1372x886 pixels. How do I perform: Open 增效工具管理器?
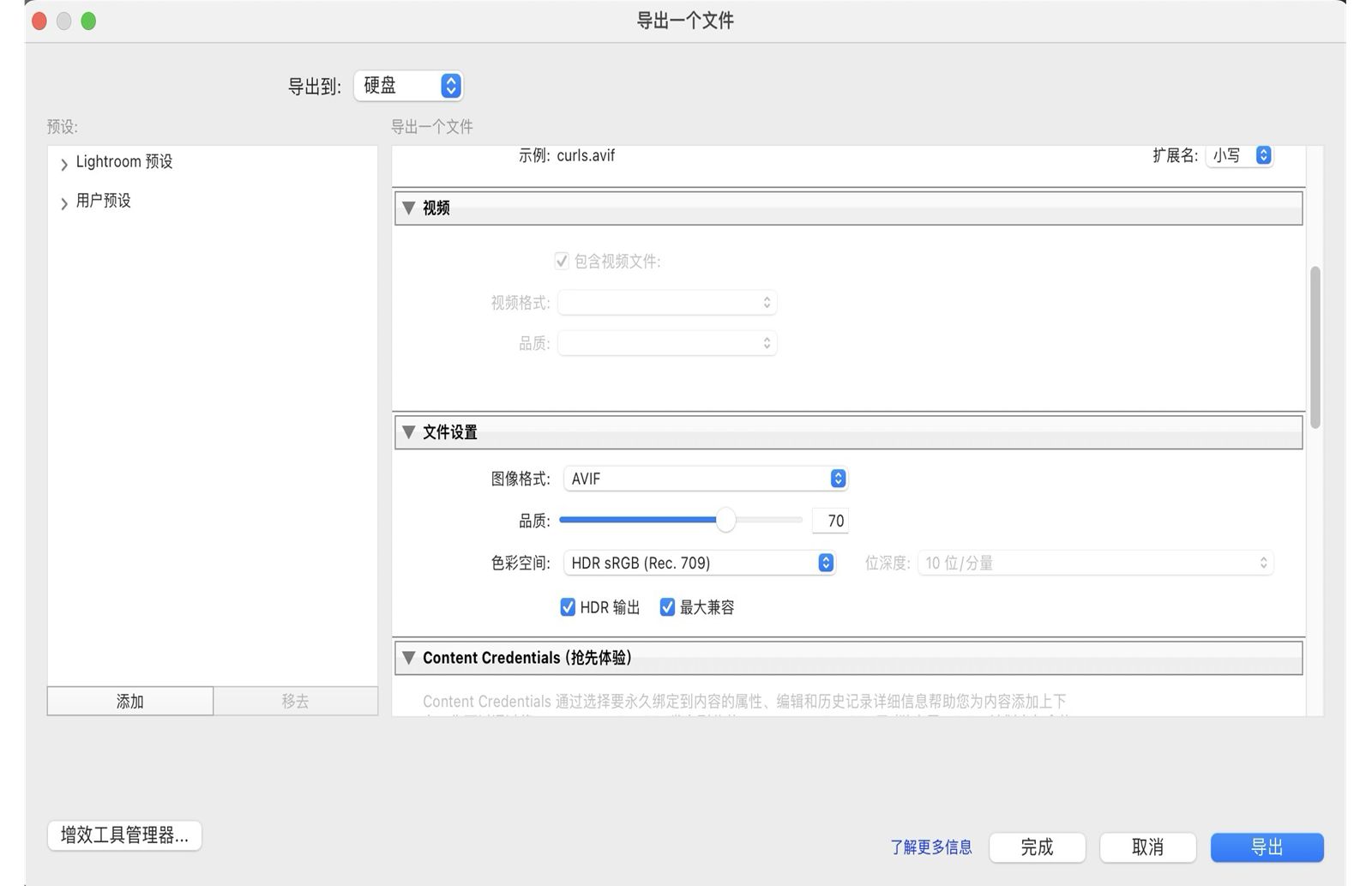tap(124, 835)
